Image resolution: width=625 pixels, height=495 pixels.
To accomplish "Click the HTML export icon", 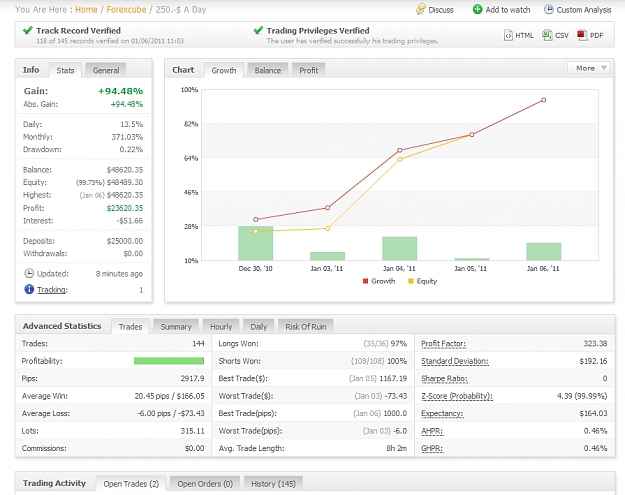I will point(508,35).
